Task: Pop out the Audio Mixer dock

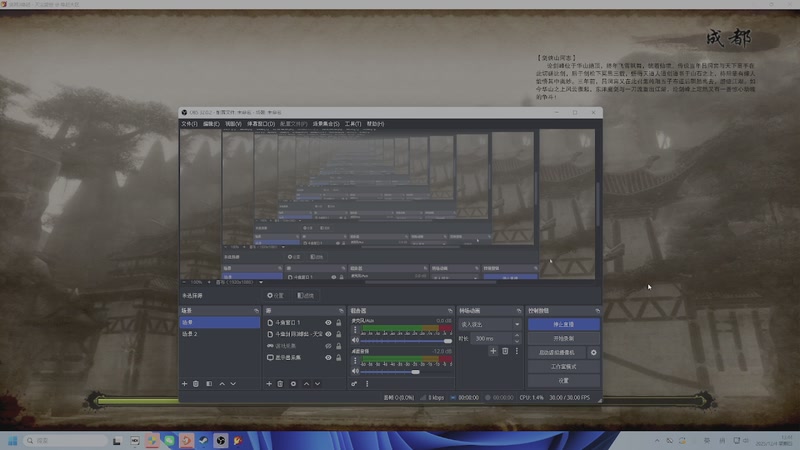Action: point(450,311)
